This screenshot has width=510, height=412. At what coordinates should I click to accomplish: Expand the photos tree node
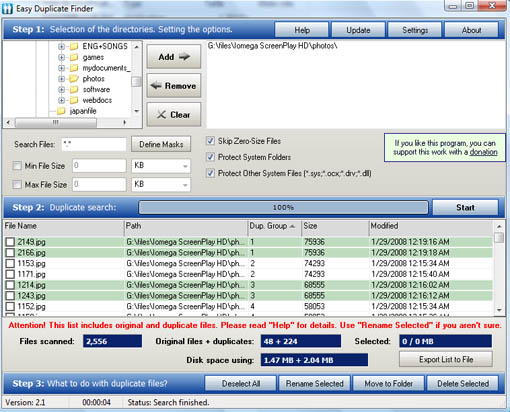tap(61, 79)
